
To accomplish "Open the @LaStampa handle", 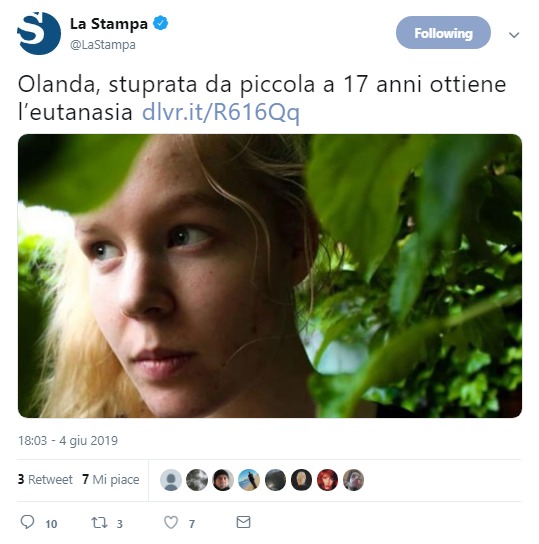I will pyautogui.click(x=103, y=45).
